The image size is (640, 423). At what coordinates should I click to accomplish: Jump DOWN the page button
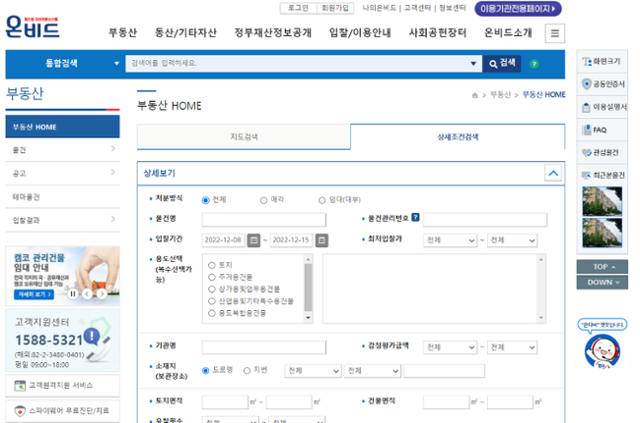(x=602, y=283)
